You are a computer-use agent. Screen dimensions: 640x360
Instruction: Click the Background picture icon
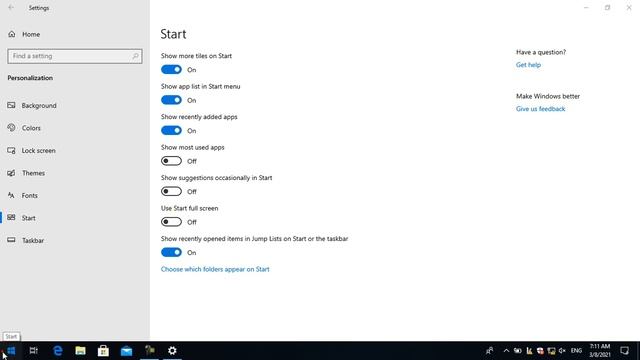(x=11, y=105)
